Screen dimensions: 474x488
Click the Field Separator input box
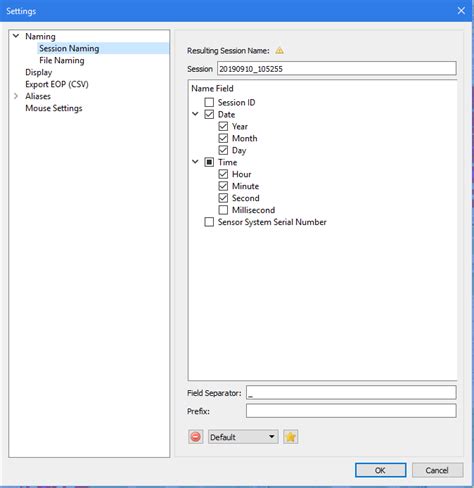pos(351,392)
